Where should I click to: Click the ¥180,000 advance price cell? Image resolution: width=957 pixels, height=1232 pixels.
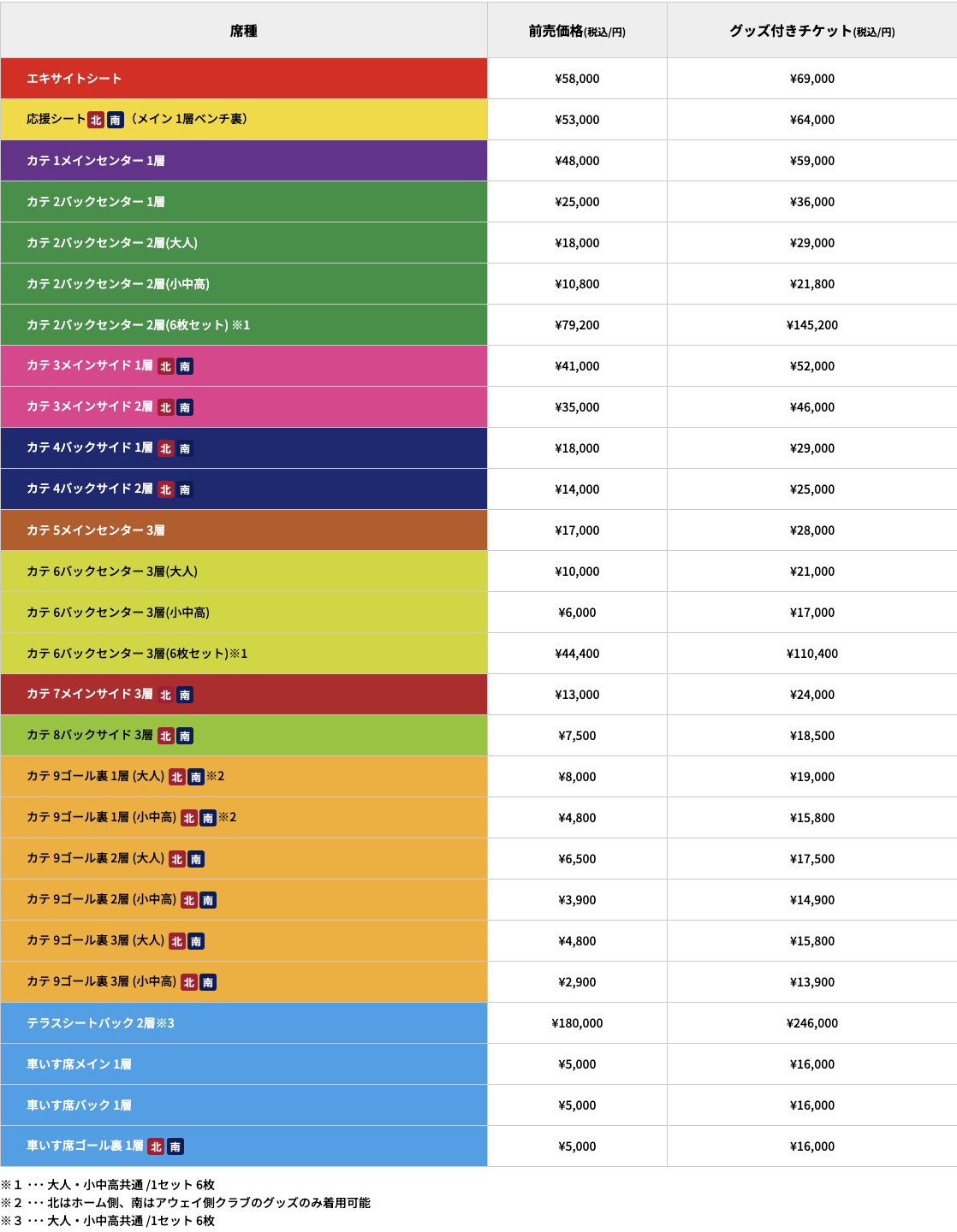tap(577, 1023)
